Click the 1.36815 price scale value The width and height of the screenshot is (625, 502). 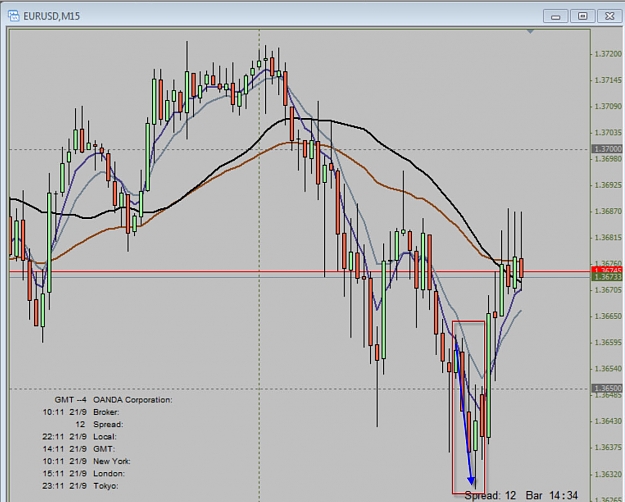[x=608, y=237]
